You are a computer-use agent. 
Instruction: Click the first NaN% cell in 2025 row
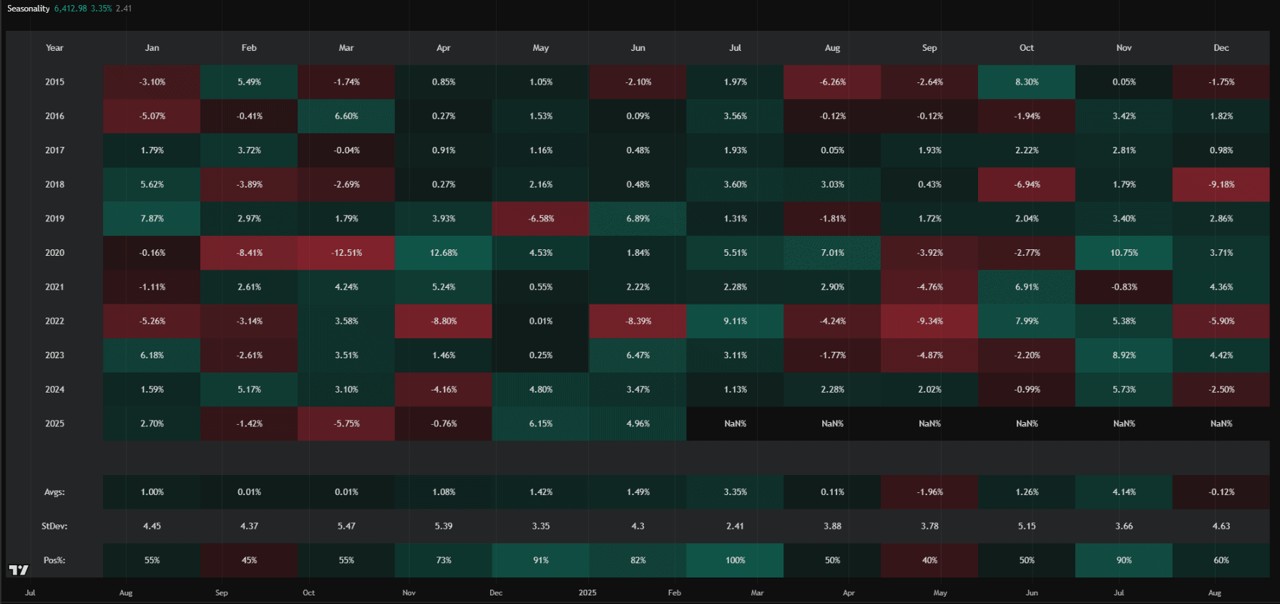(x=735, y=423)
